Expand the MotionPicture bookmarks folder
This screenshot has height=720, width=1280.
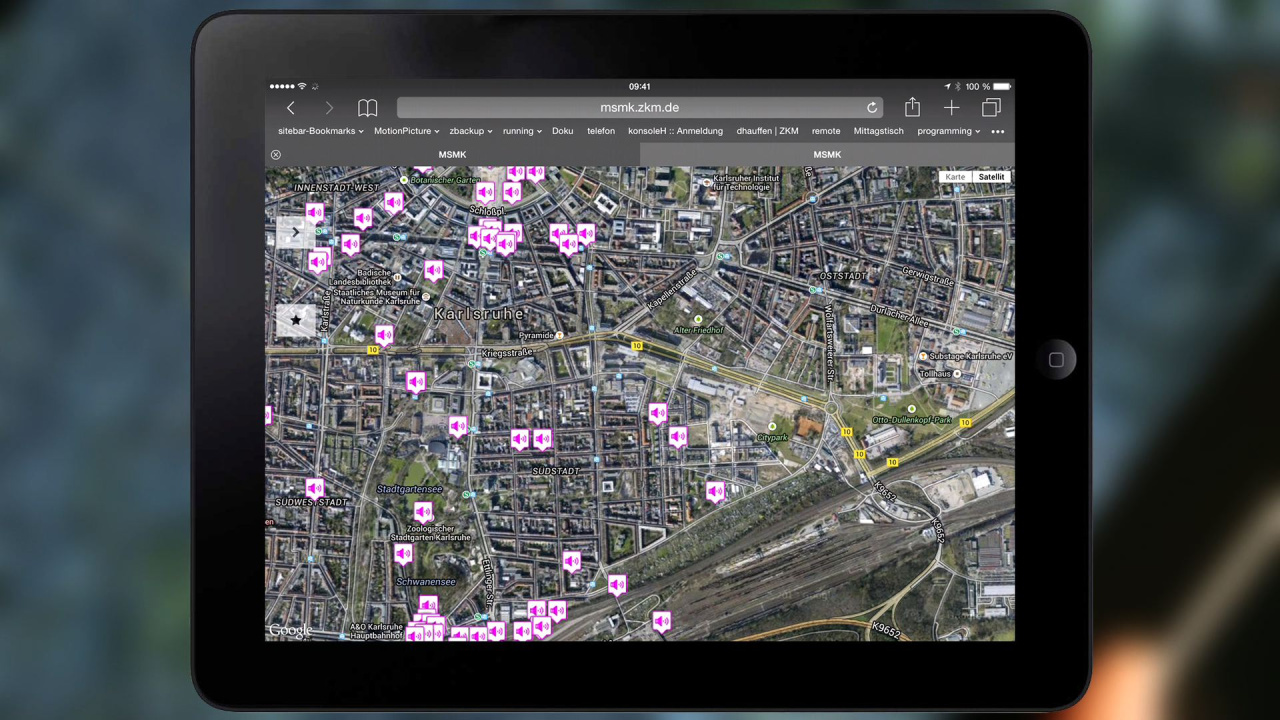click(406, 131)
